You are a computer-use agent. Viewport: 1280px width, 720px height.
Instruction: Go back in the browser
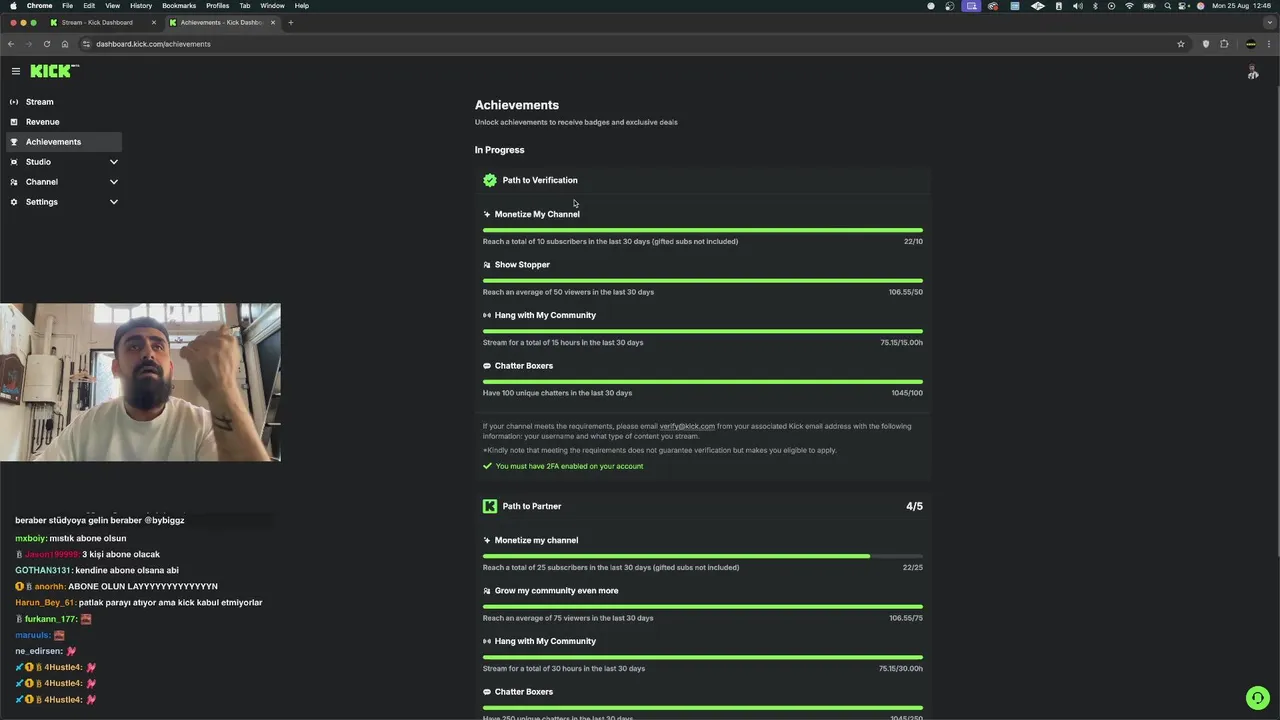point(11,44)
